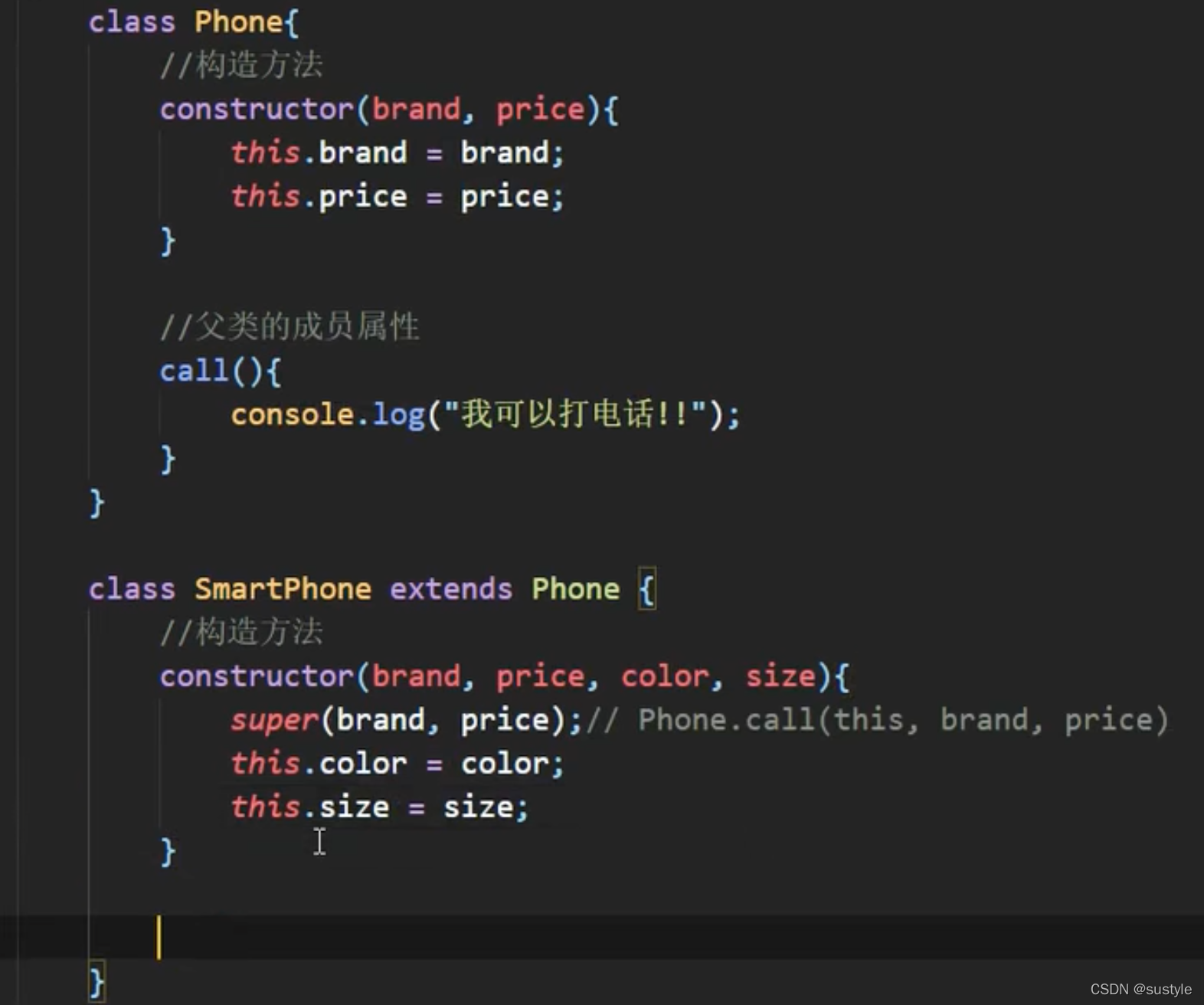Click the closing brace of class Phone
1204x1005 pixels.
coord(97,502)
